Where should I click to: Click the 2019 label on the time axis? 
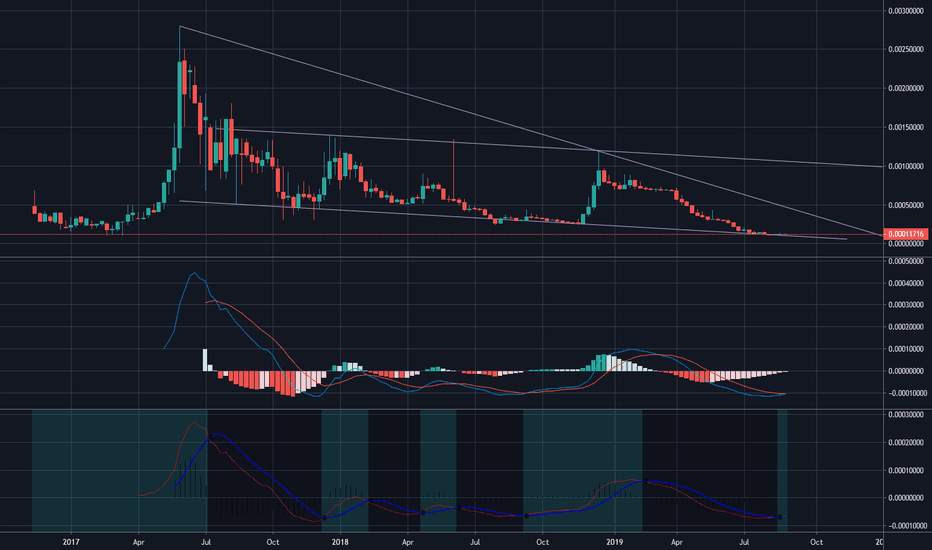(x=615, y=542)
